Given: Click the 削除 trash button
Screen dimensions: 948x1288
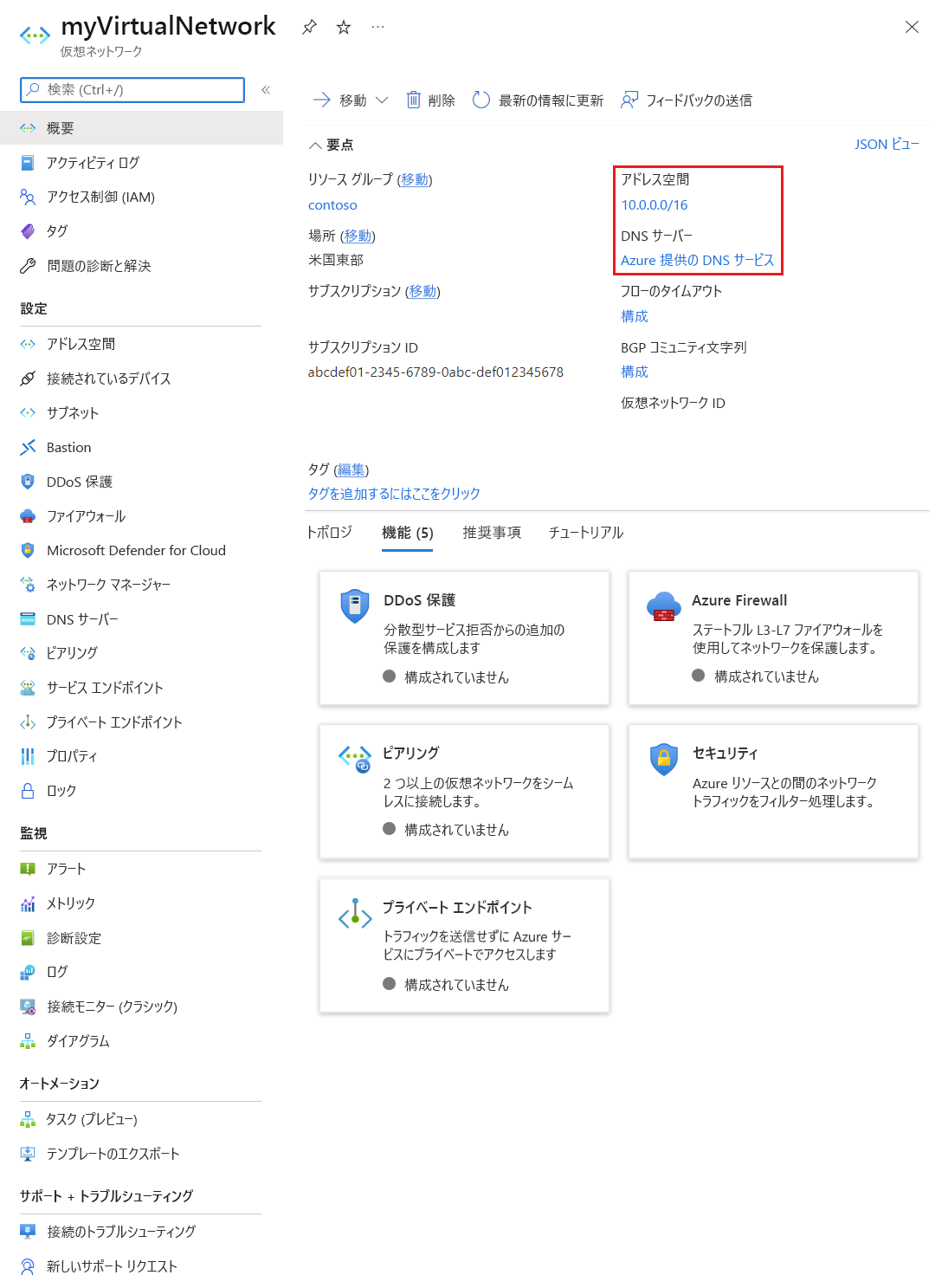Looking at the screenshot, I should tap(430, 100).
